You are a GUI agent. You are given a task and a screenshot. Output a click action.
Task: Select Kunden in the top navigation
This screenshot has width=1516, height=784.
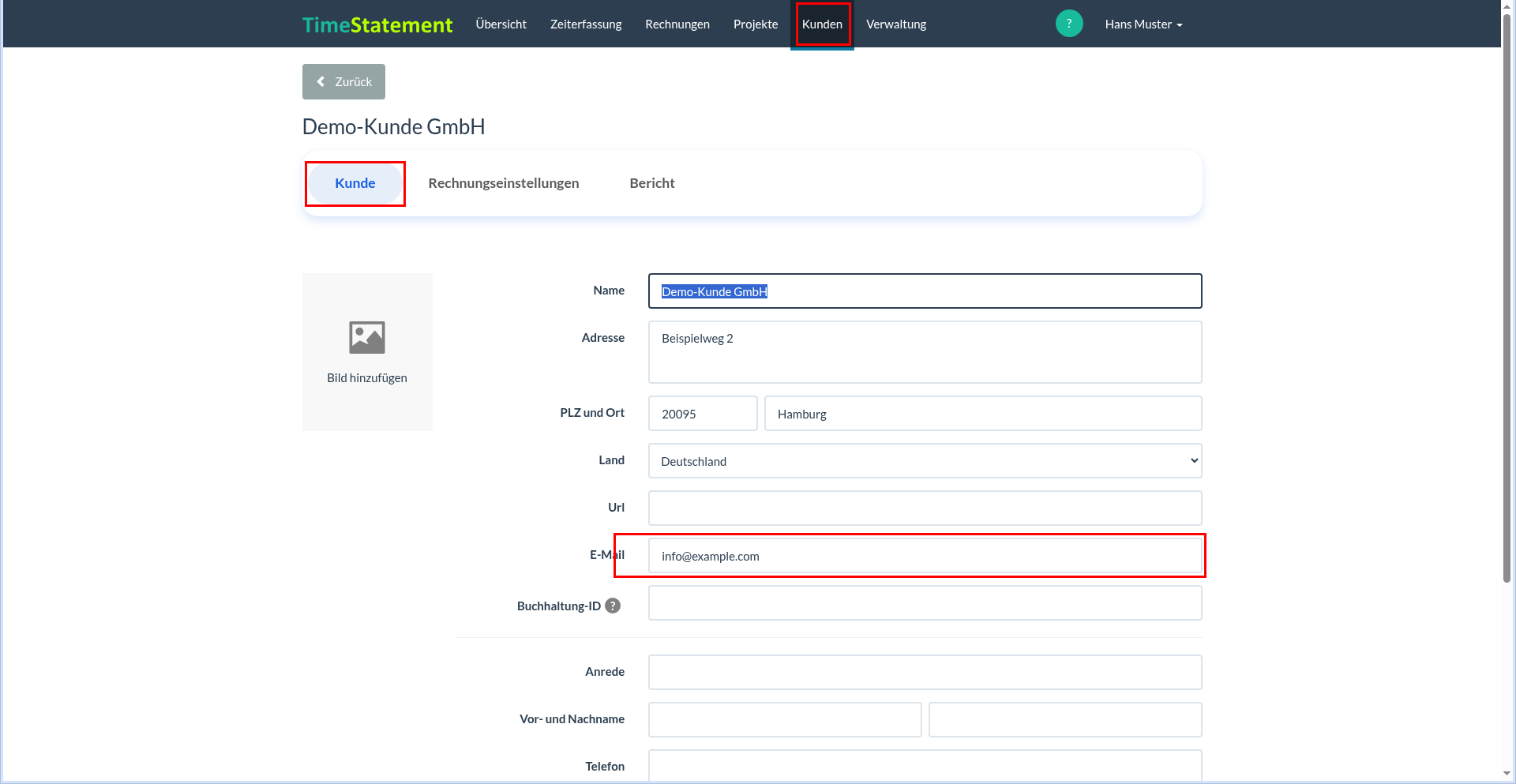[x=822, y=24]
